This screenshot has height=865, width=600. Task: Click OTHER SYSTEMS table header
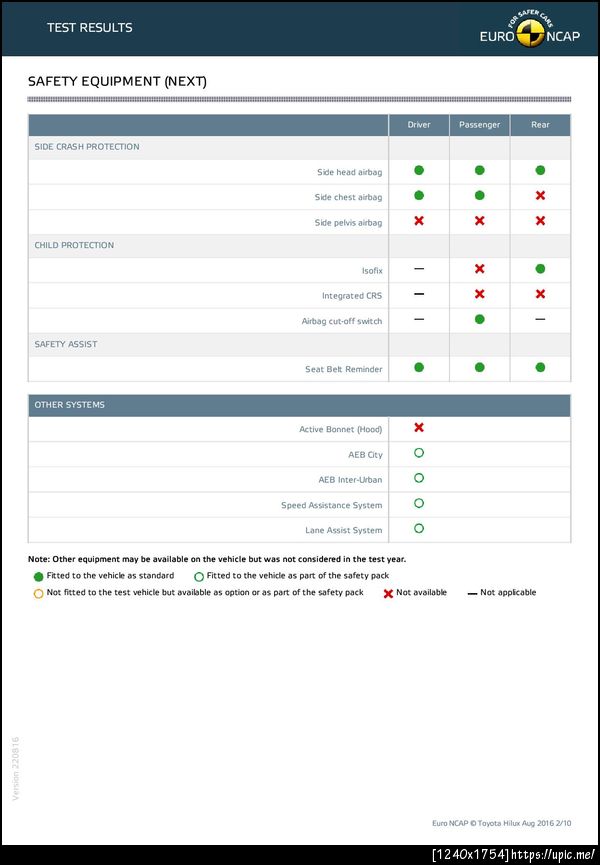(299, 405)
